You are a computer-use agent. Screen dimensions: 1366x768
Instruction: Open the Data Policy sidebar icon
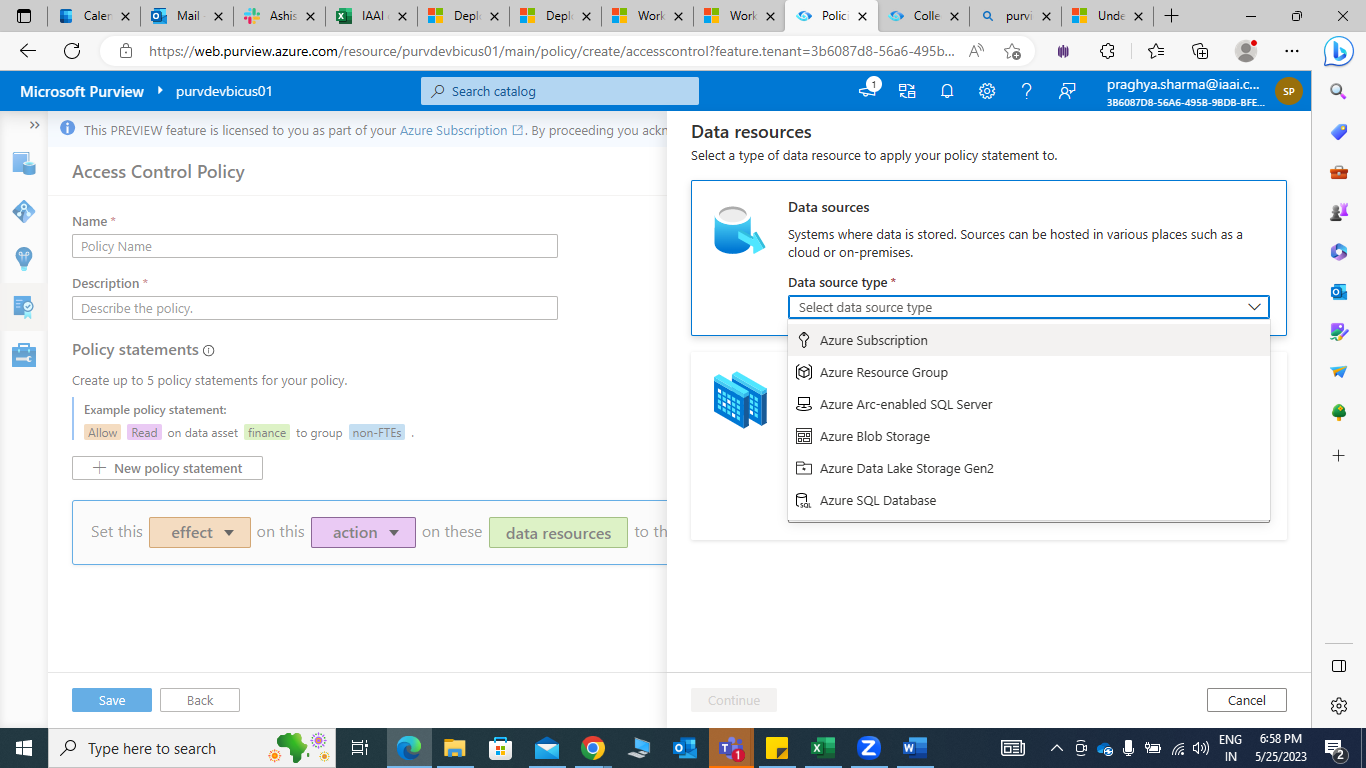click(x=24, y=307)
